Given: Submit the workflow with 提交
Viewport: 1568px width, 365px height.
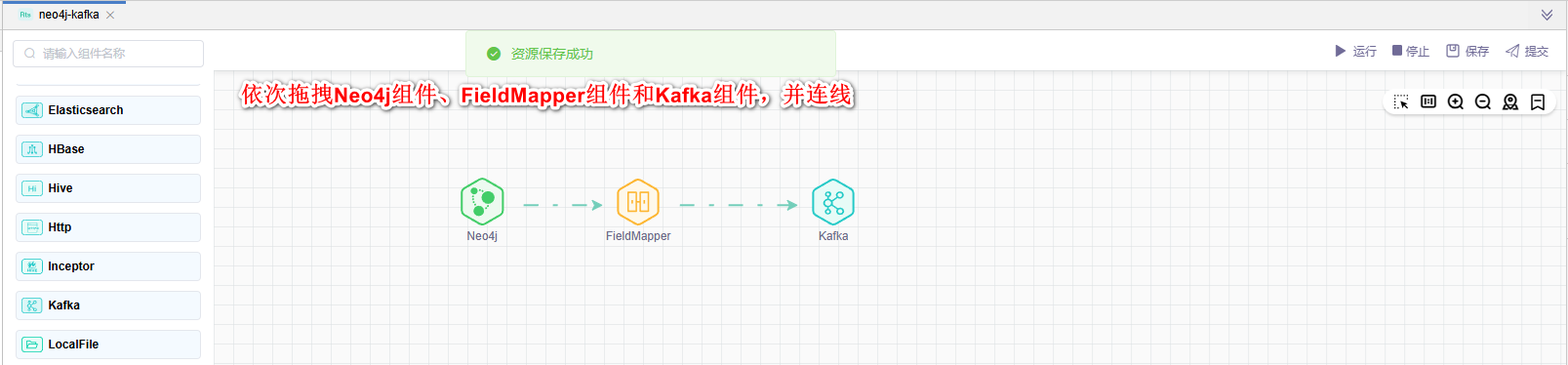Looking at the screenshot, I should (x=1527, y=51).
